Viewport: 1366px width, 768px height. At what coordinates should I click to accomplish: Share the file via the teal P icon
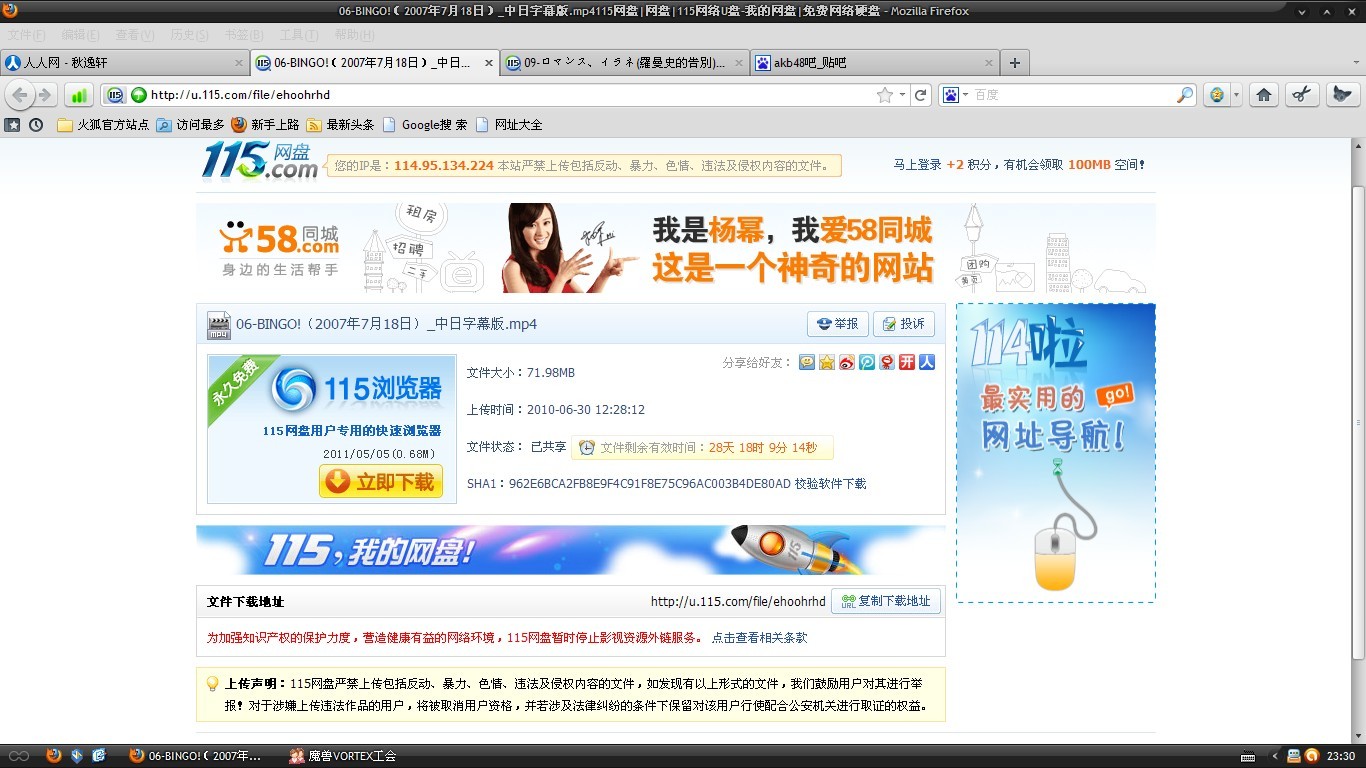pyautogui.click(x=867, y=362)
